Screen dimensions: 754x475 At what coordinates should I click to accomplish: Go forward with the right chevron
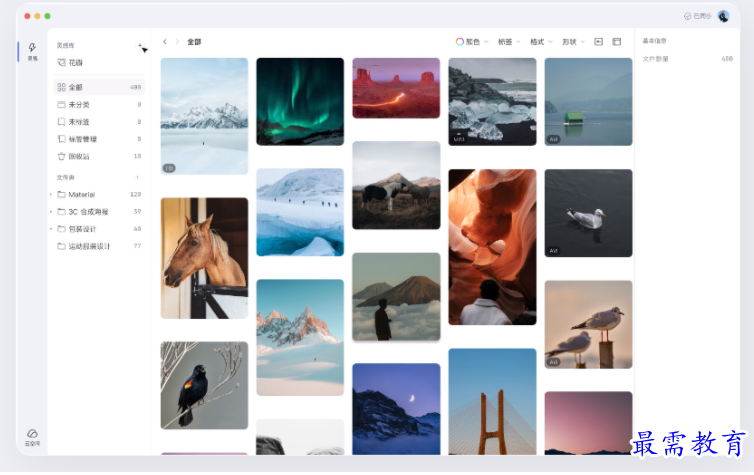click(177, 42)
